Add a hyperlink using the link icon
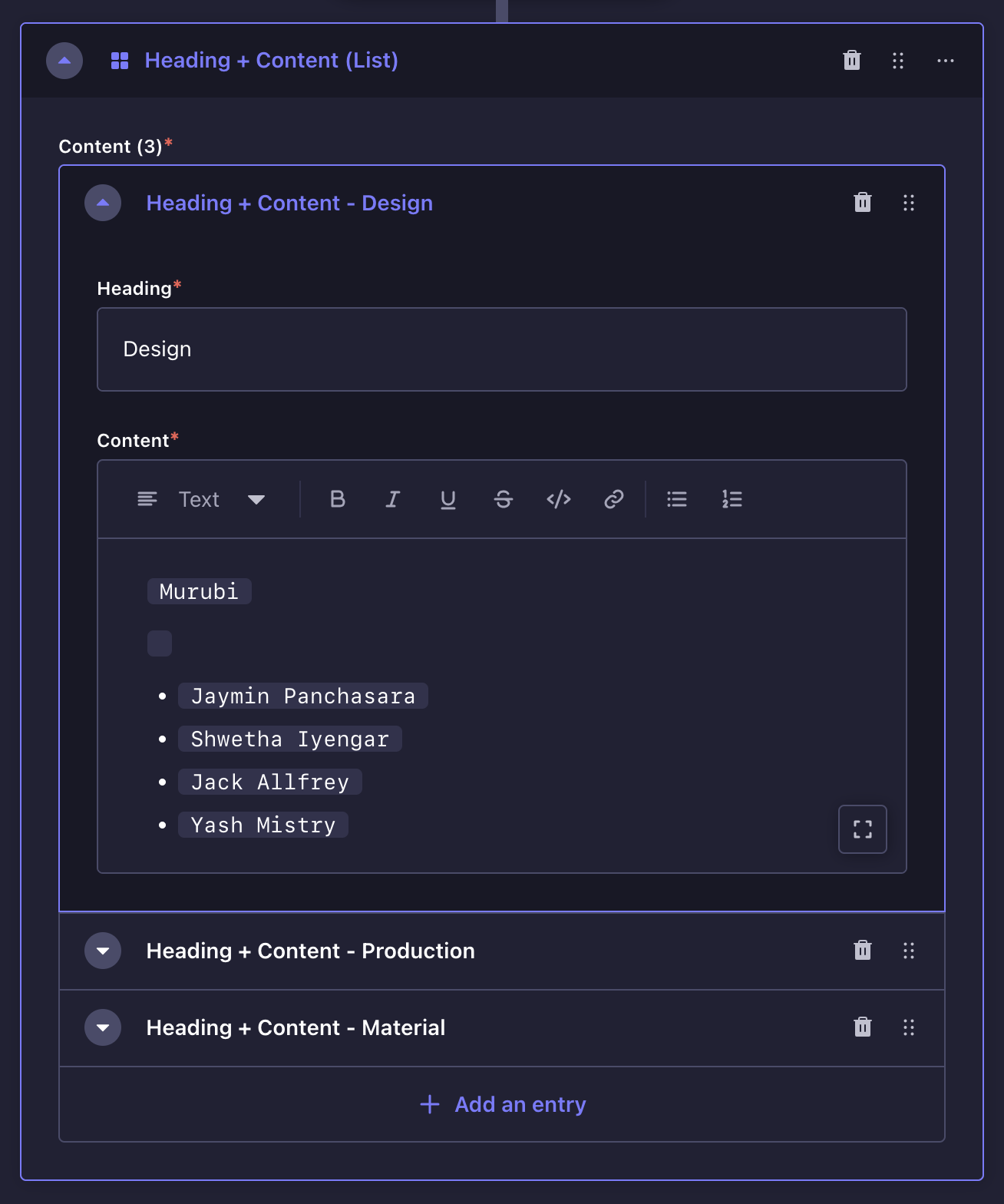 tap(613, 499)
